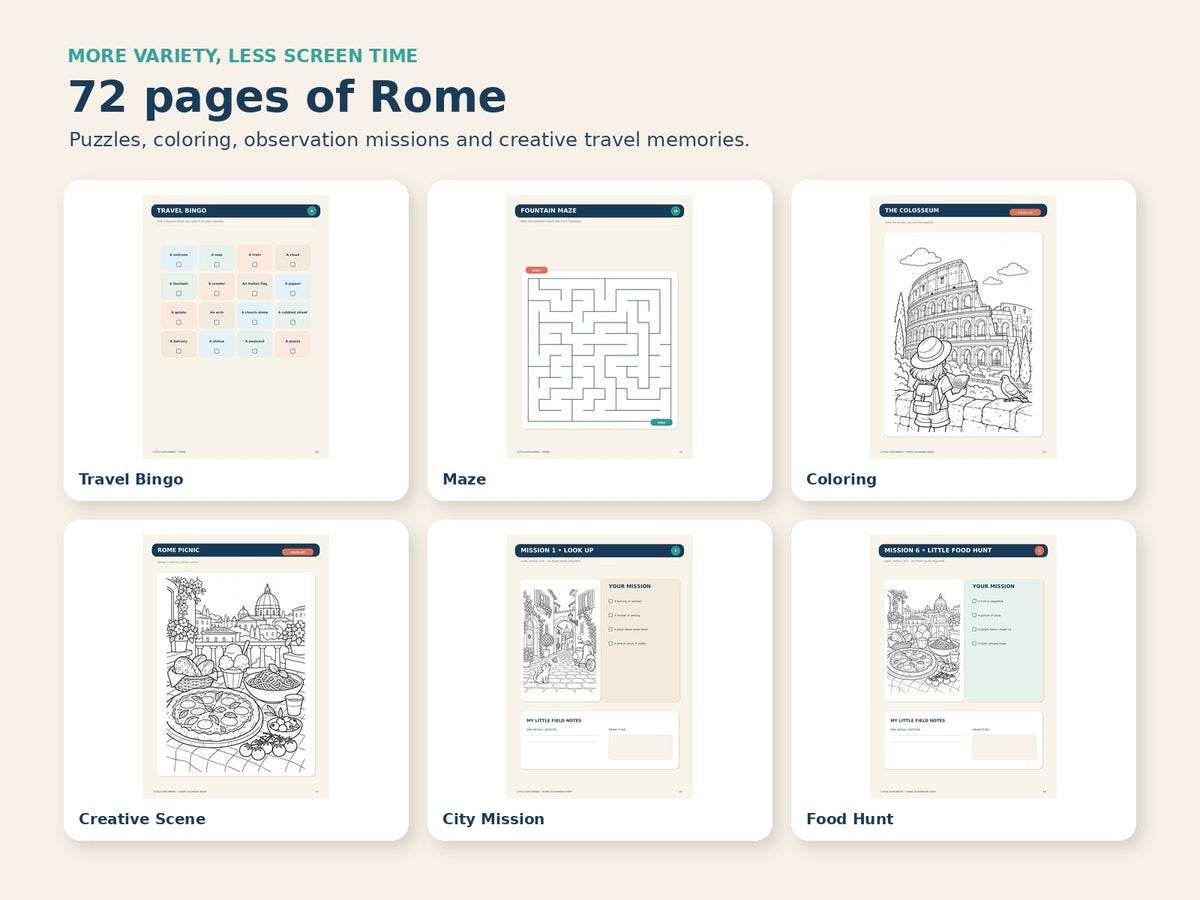Select the 'Creative Scene' card label
This screenshot has width=1200, height=900.
[142, 819]
